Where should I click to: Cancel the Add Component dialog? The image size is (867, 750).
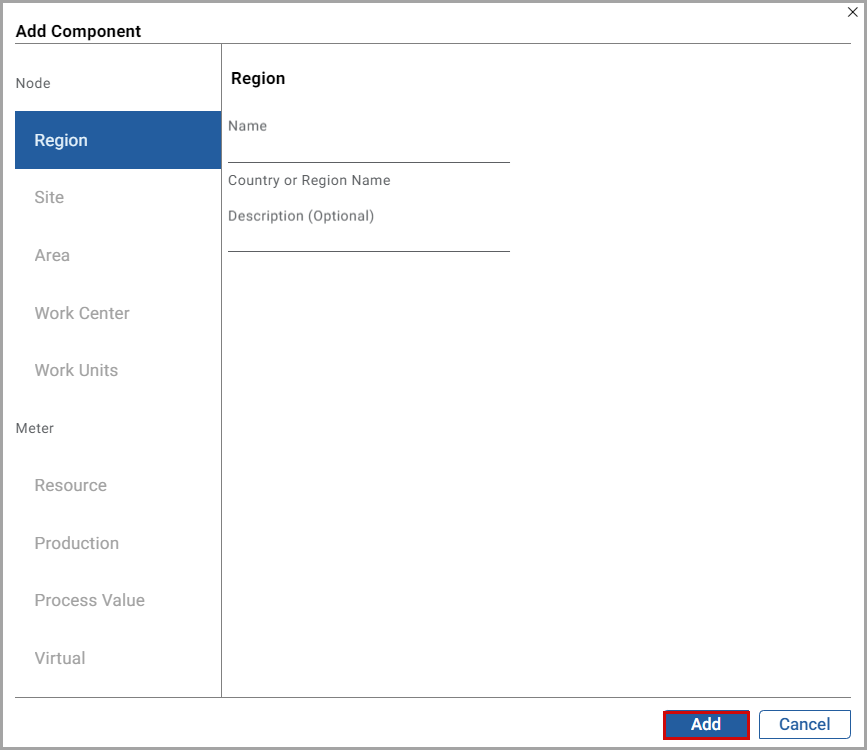pyautogui.click(x=804, y=724)
